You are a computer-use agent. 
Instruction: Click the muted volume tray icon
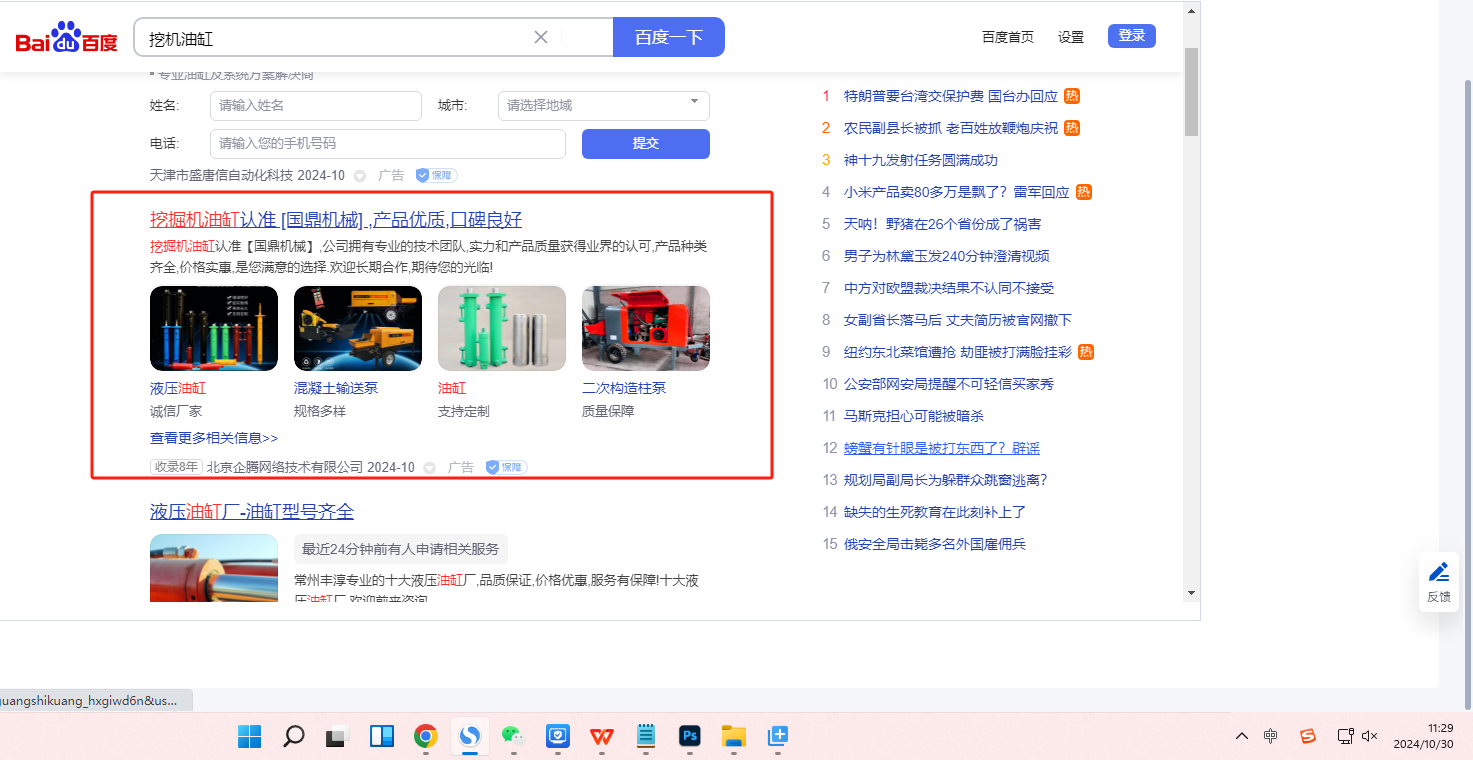click(1370, 737)
